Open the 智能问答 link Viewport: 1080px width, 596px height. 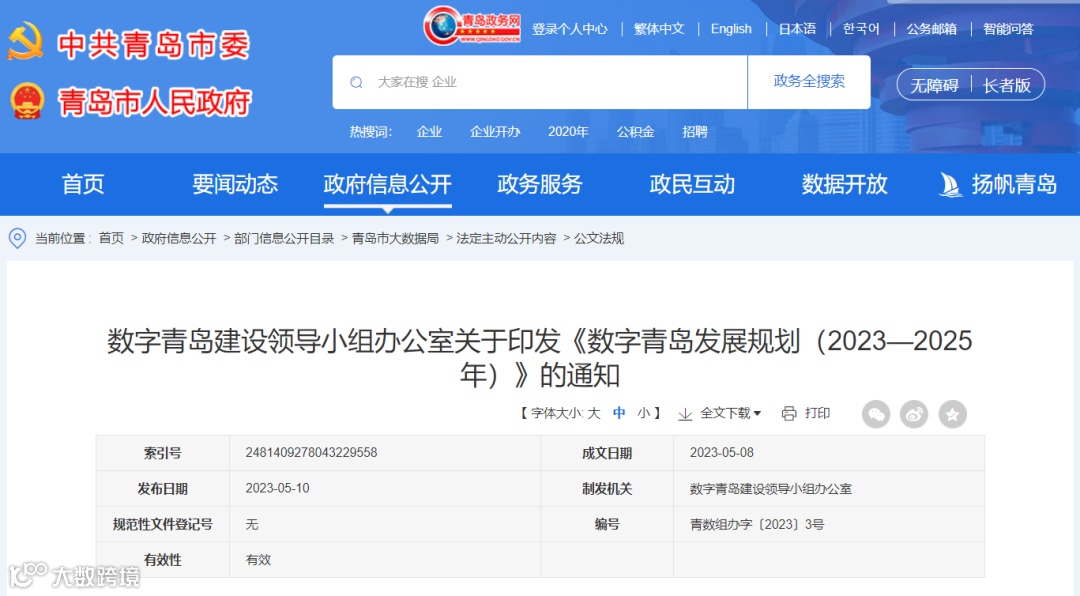click(1008, 29)
